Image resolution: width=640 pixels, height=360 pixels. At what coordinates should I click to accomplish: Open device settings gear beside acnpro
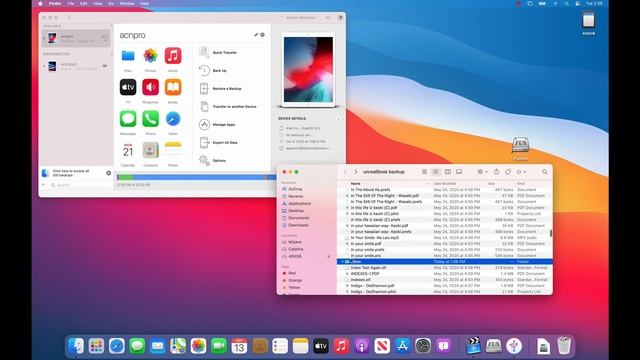point(262,35)
